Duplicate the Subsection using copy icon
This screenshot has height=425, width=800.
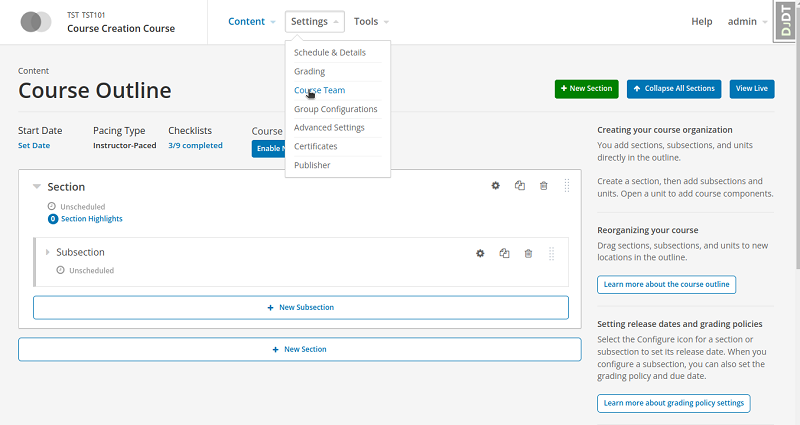tap(504, 254)
